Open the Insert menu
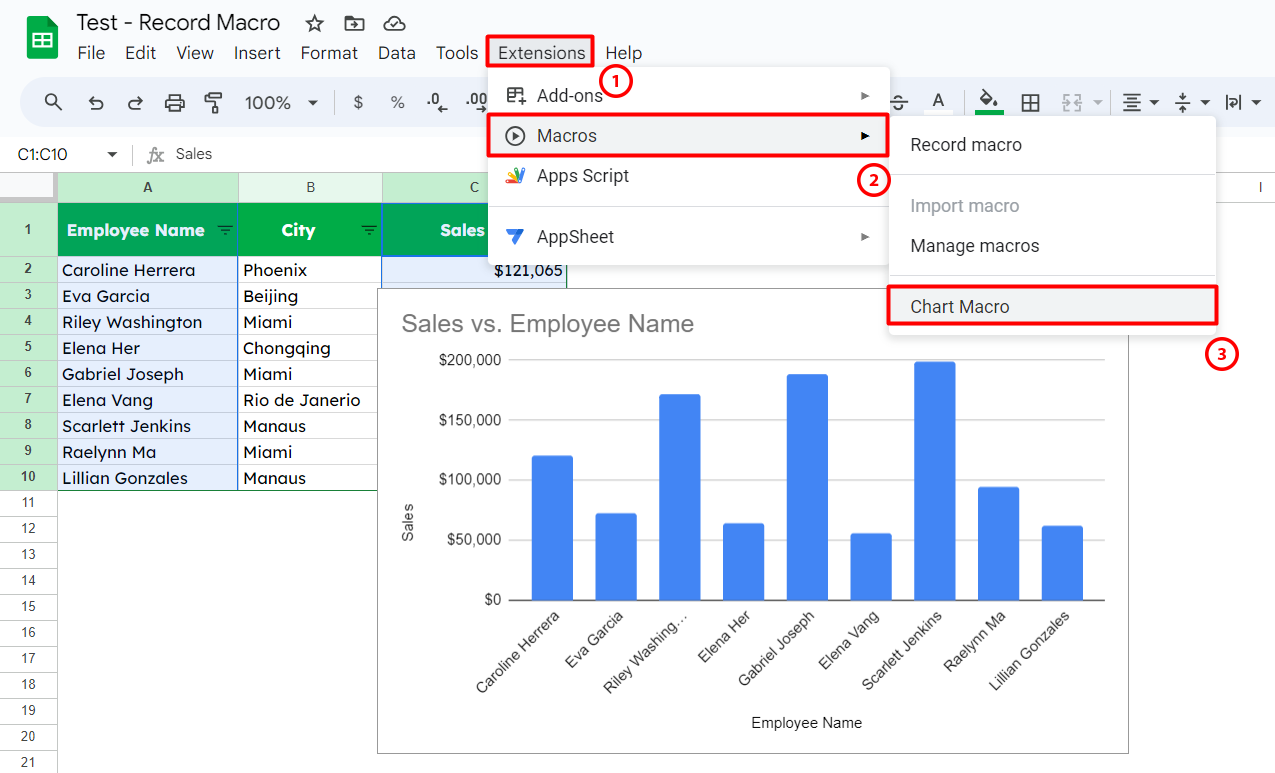Screen dimensions: 1275x773 pos(257,53)
